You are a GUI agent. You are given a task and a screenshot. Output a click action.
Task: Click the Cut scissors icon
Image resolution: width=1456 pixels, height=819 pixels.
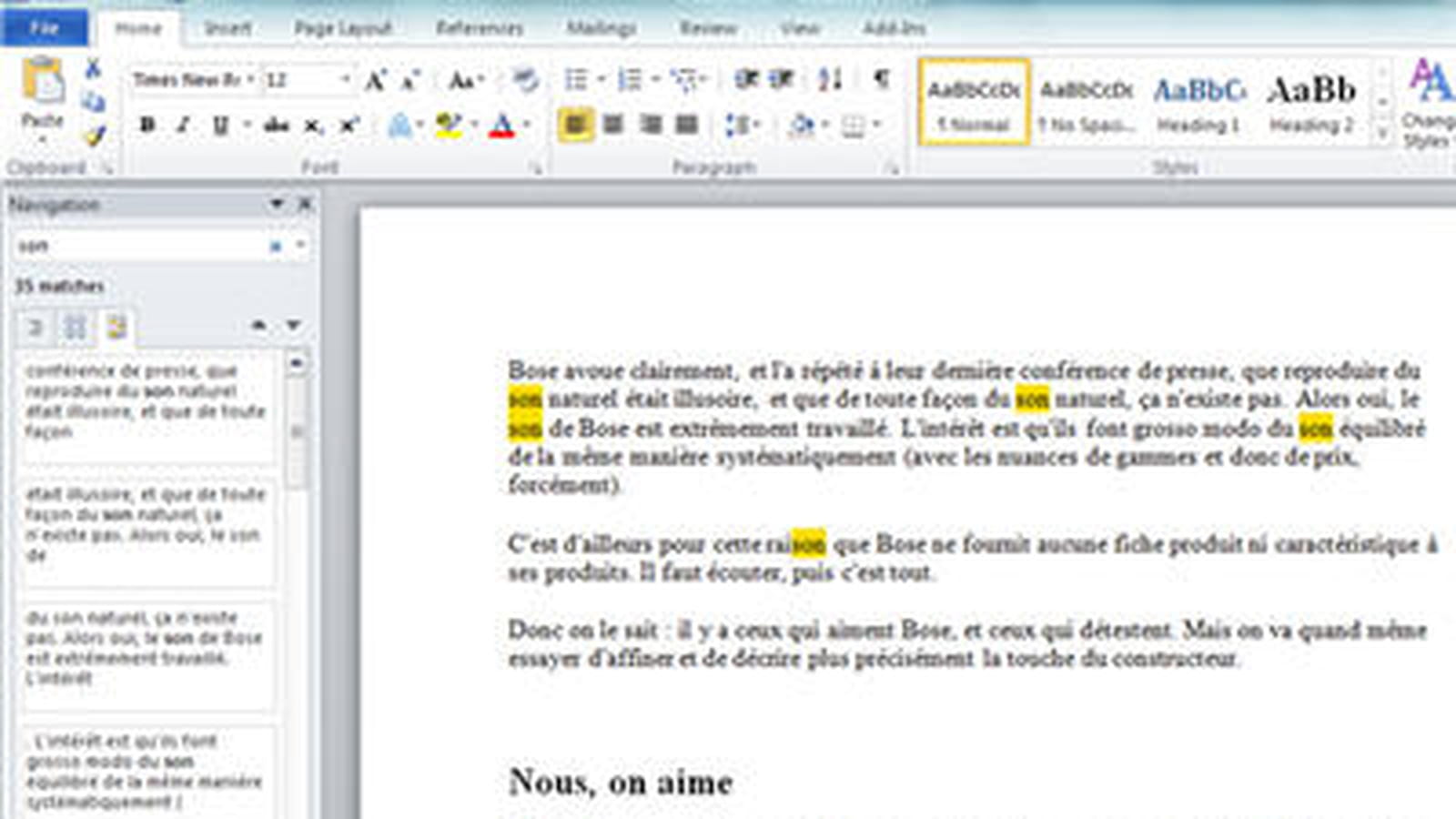click(x=93, y=69)
